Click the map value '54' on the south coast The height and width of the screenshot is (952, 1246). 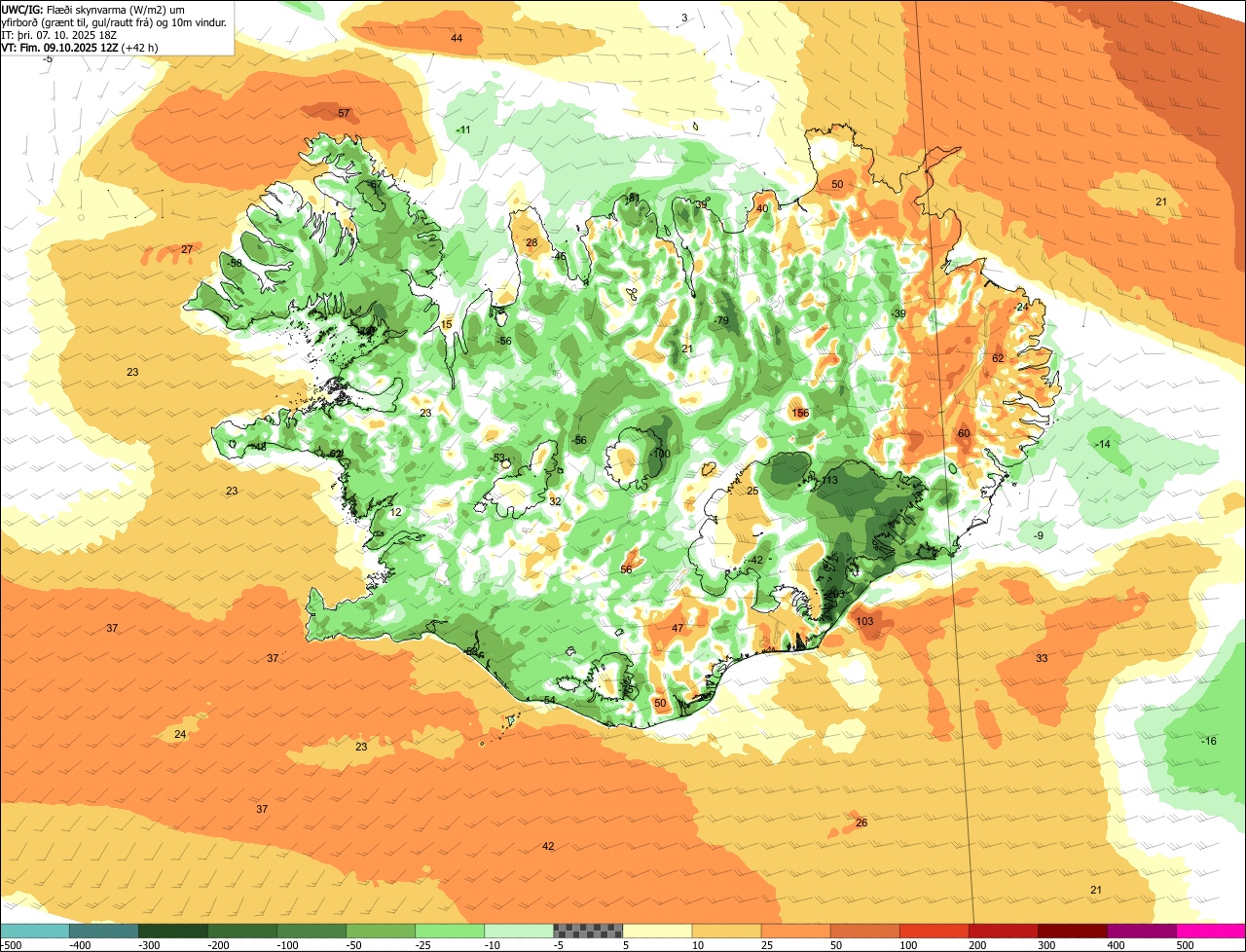[x=549, y=700]
